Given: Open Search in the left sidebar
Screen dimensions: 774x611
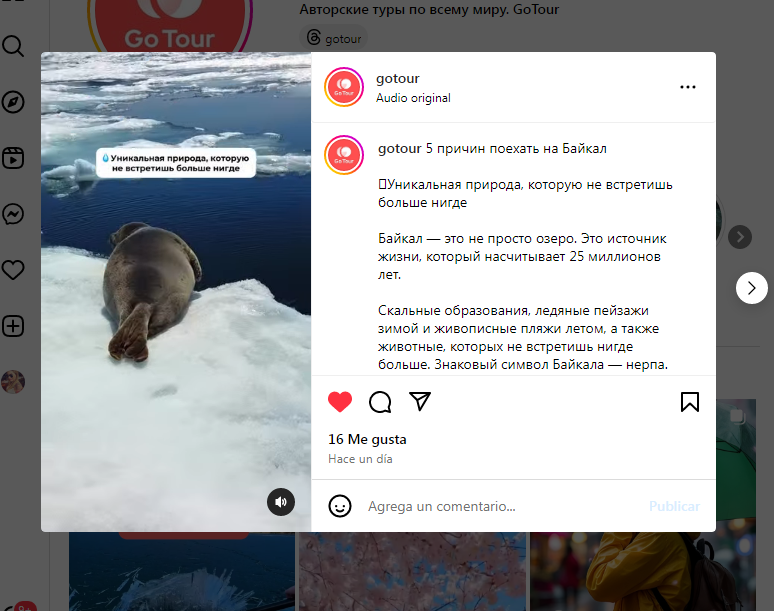Looking at the screenshot, I should (x=13, y=46).
